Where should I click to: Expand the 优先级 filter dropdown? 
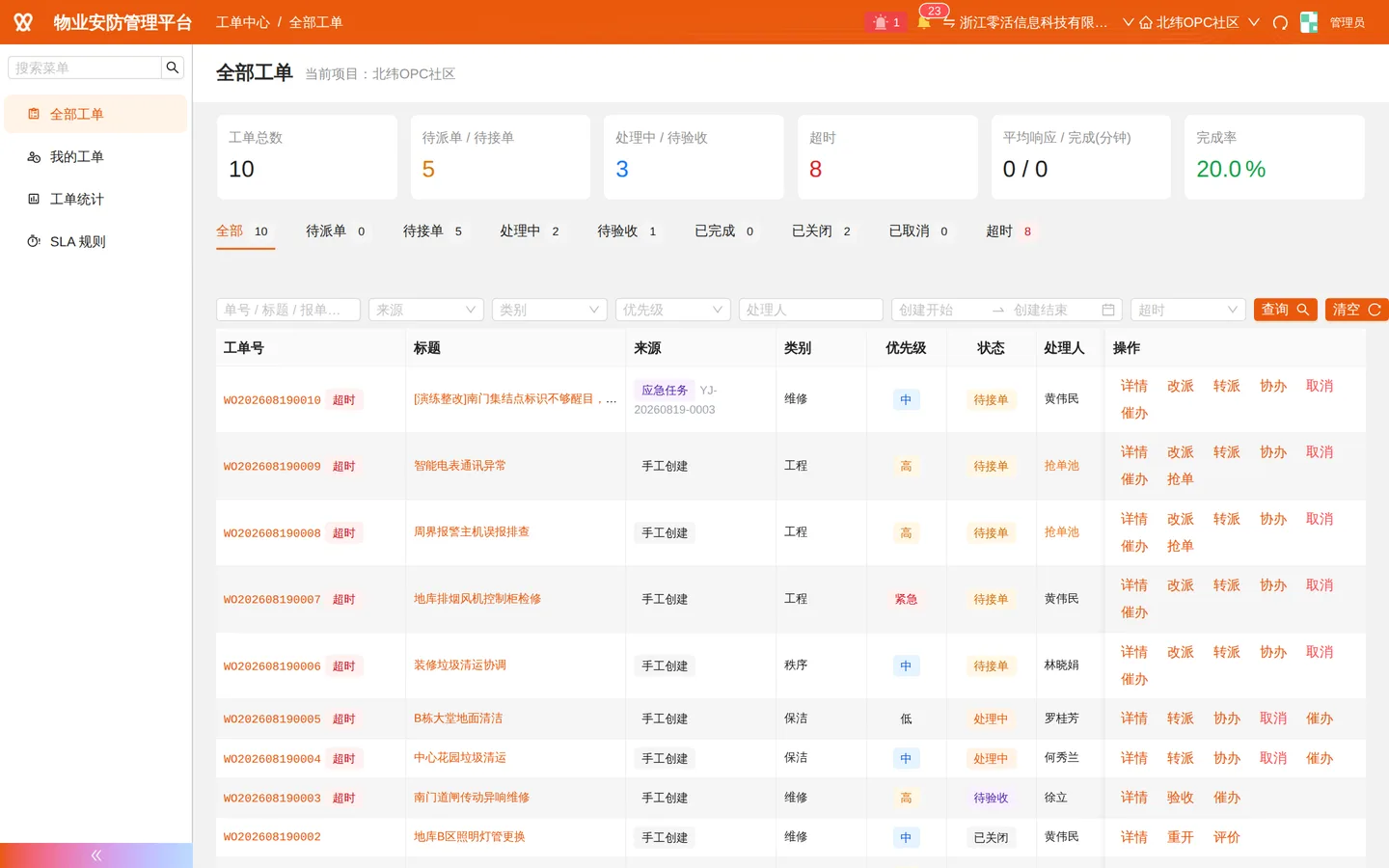[x=673, y=310]
